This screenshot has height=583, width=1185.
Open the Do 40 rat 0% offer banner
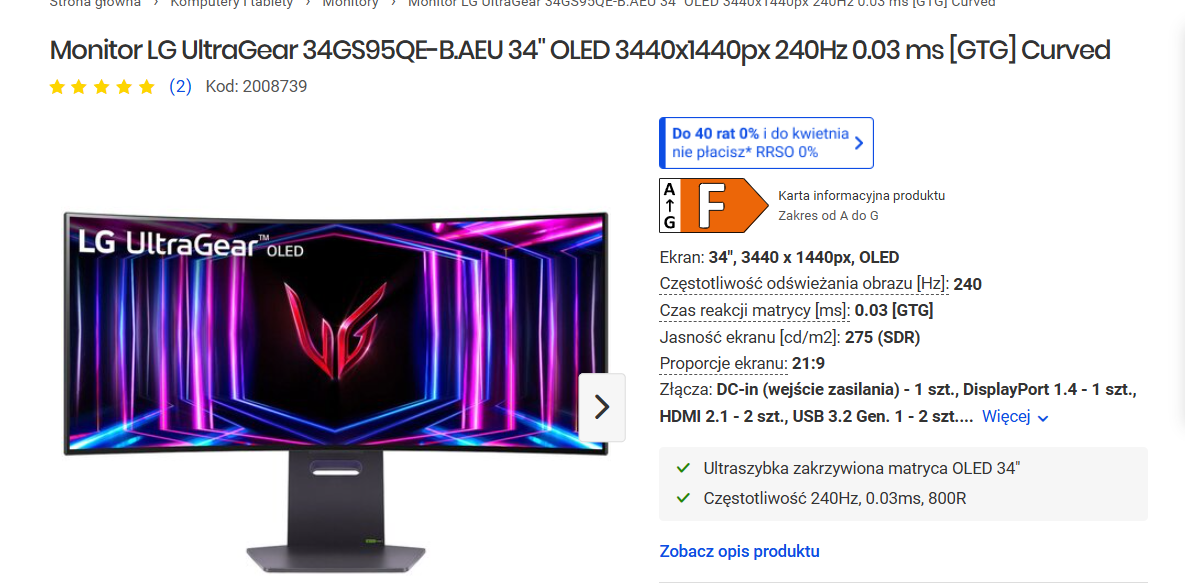pyautogui.click(x=766, y=143)
